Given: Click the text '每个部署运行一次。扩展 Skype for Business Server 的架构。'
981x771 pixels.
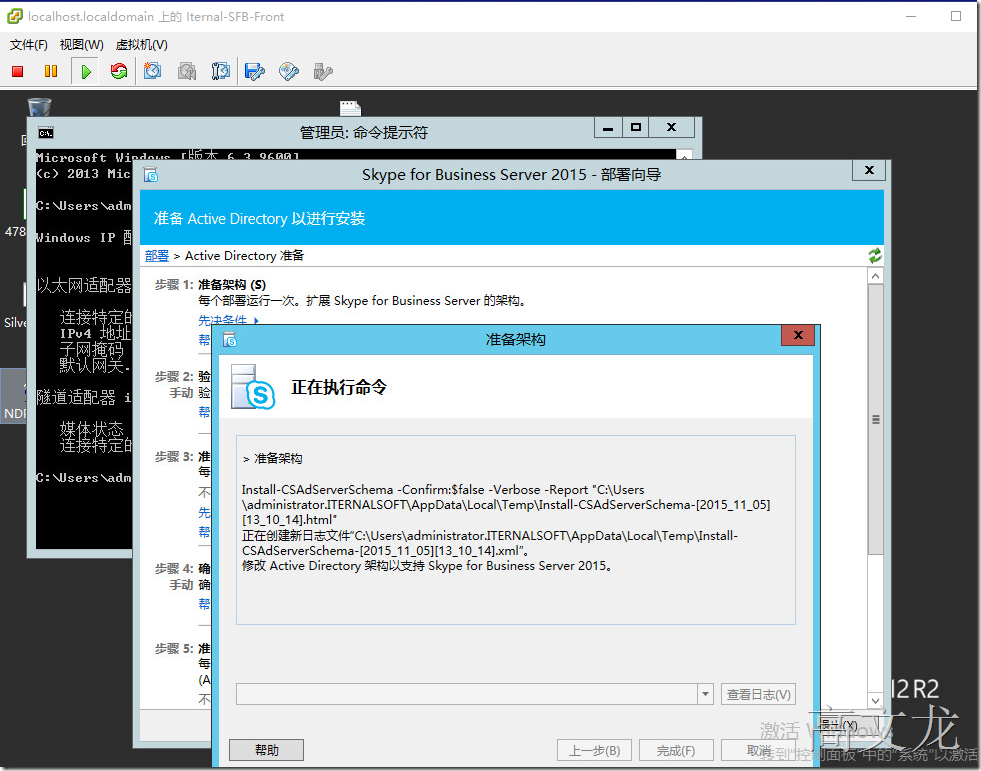Looking at the screenshot, I should (363, 301).
